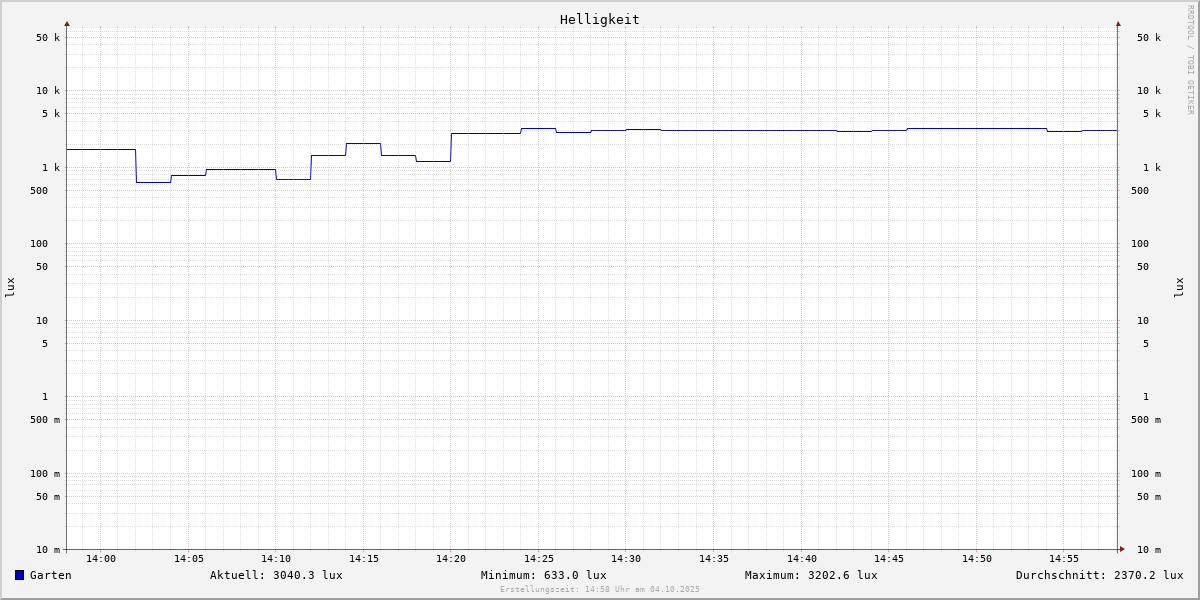
Task: Click the 100 label on right axis
Action: pos(1140,244)
